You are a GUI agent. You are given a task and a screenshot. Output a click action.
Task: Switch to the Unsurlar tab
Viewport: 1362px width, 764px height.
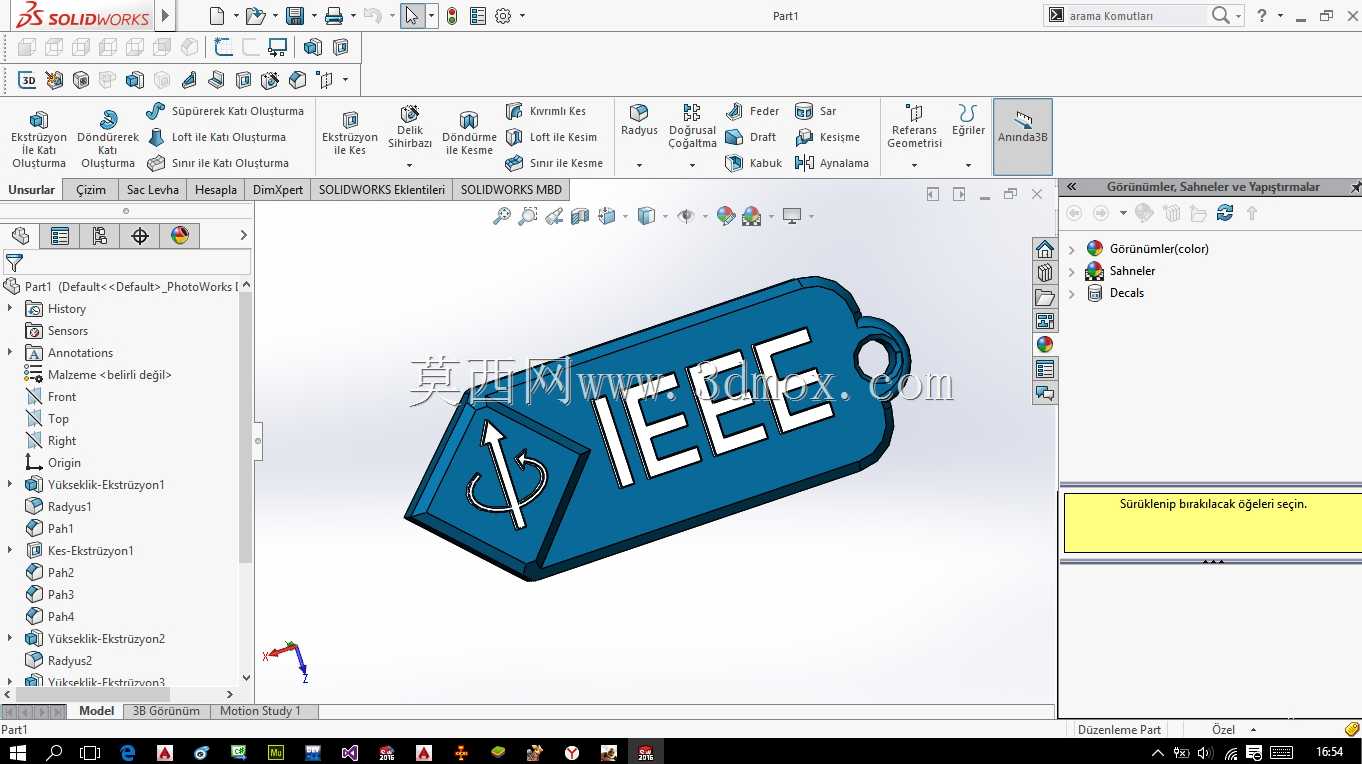click(x=32, y=190)
